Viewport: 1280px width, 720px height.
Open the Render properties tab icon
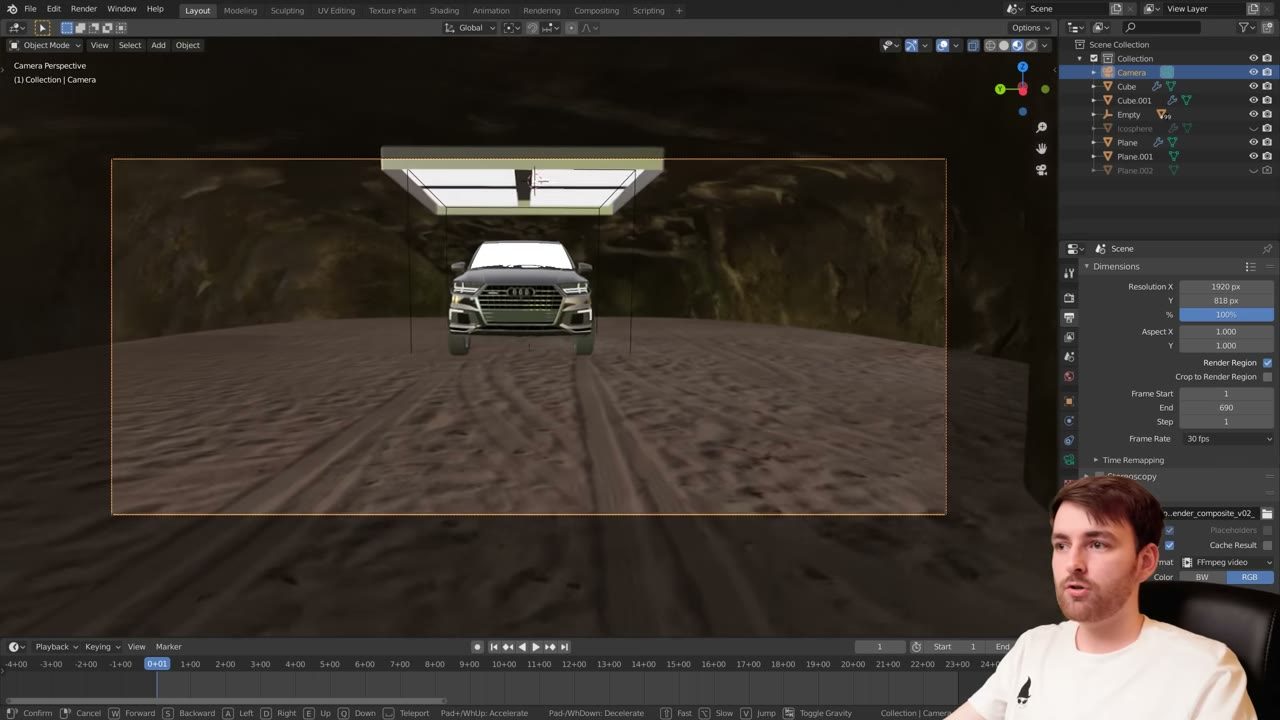pyautogui.click(x=1069, y=298)
